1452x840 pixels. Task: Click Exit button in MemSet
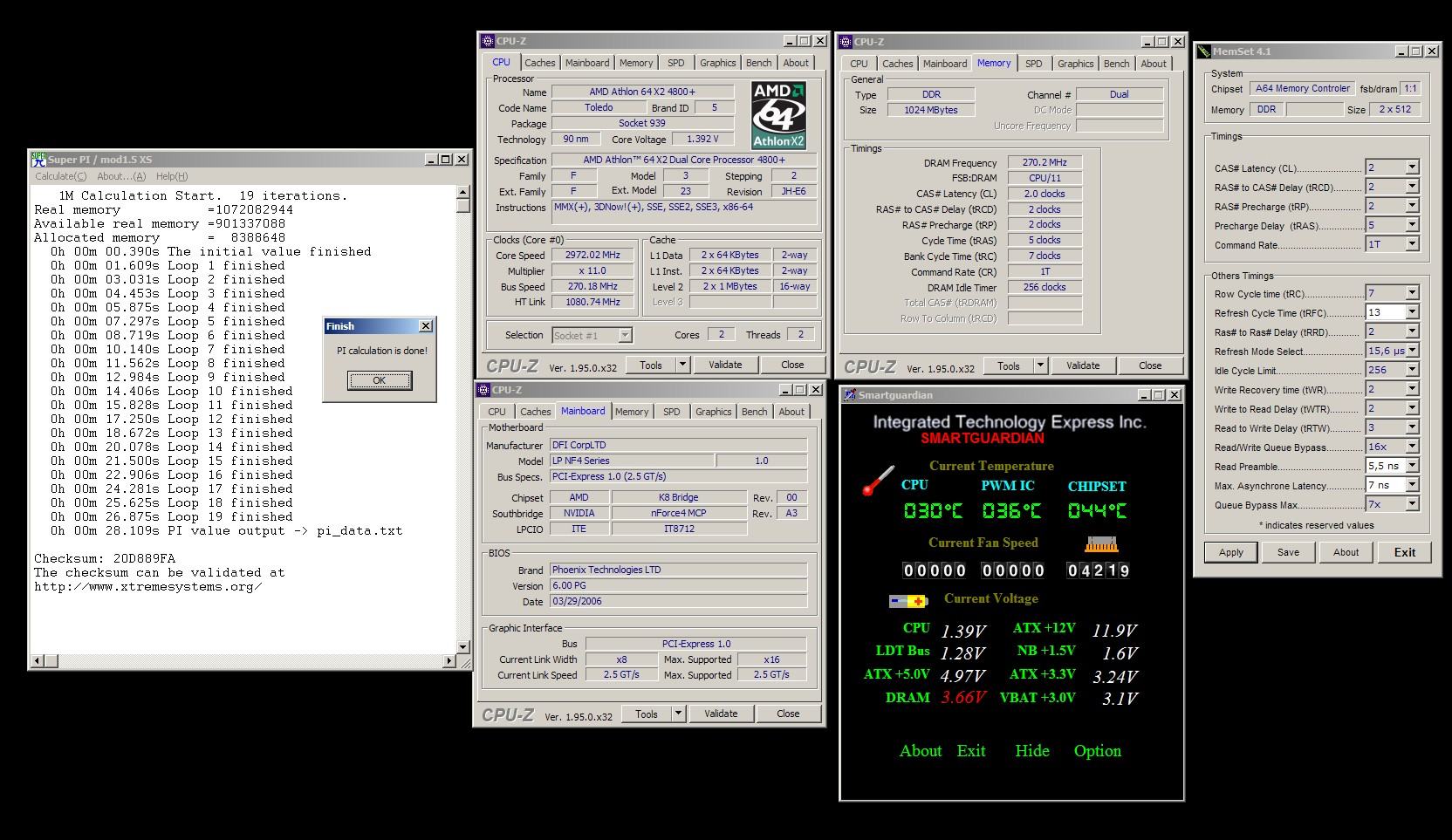tap(1404, 552)
